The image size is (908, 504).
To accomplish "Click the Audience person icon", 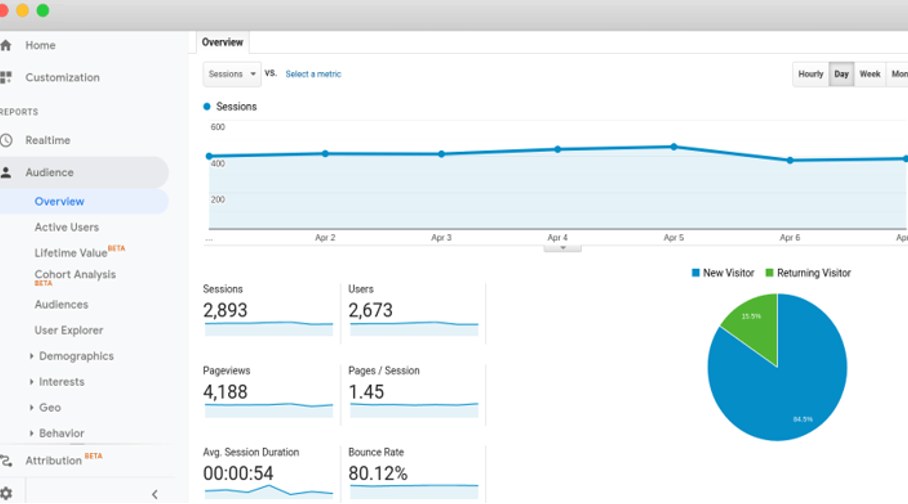I will point(6,172).
